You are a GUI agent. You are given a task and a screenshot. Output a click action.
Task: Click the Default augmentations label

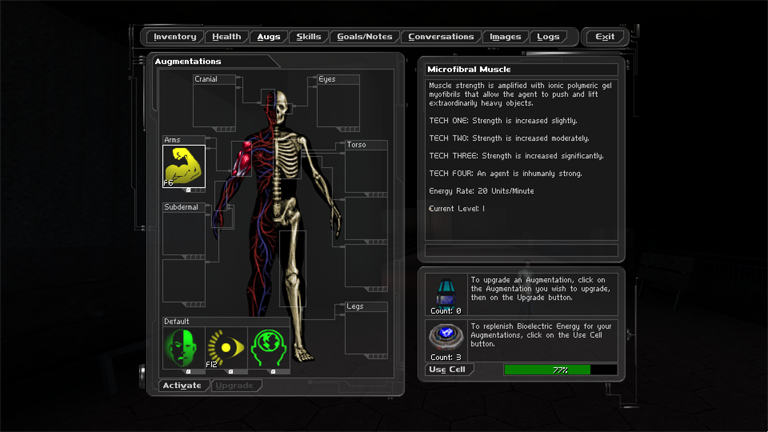[x=176, y=321]
